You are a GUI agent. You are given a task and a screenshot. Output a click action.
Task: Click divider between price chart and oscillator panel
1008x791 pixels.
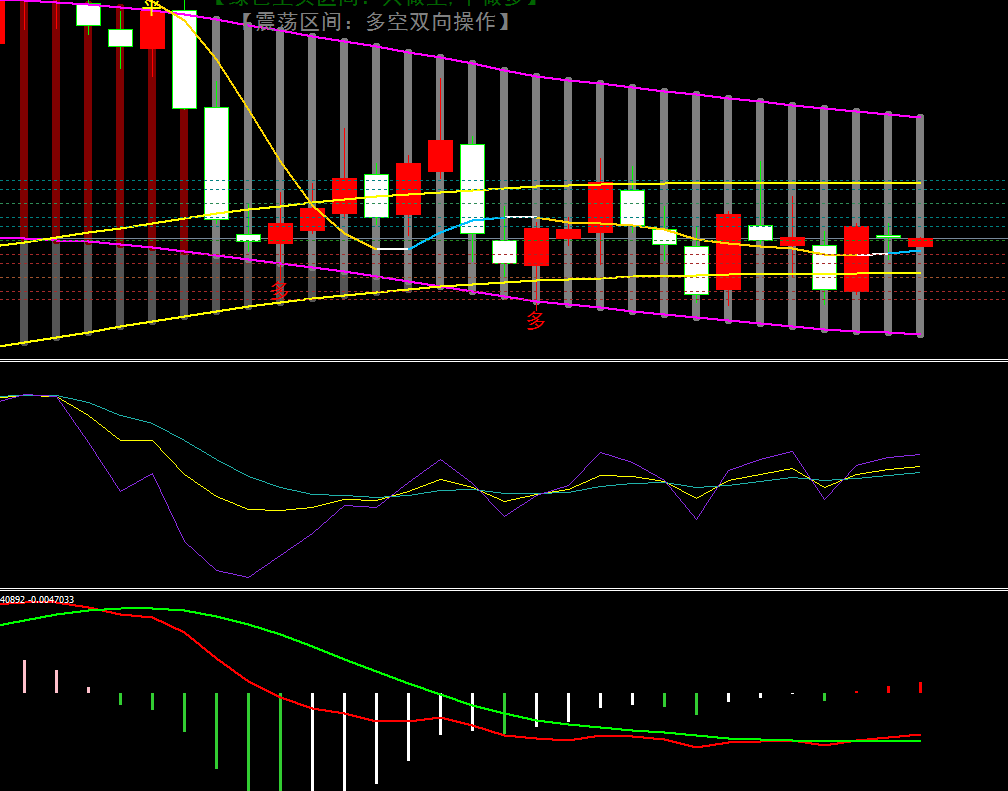coord(504,360)
